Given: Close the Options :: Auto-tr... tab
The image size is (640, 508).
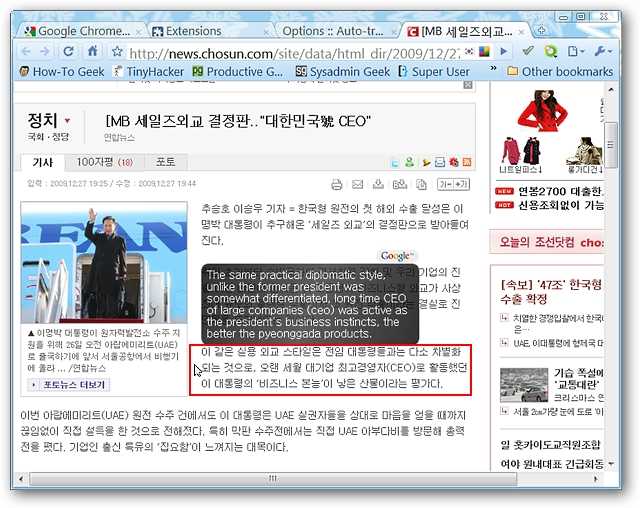Looking at the screenshot, I should [x=394, y=31].
